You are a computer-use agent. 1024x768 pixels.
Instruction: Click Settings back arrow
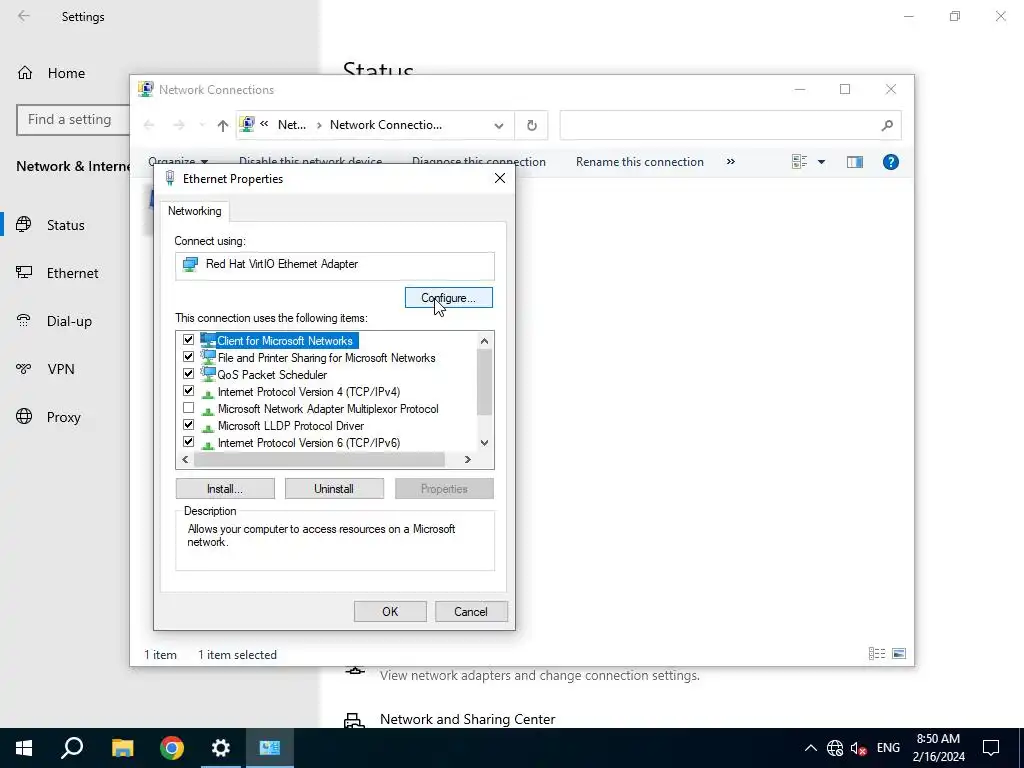(x=24, y=16)
